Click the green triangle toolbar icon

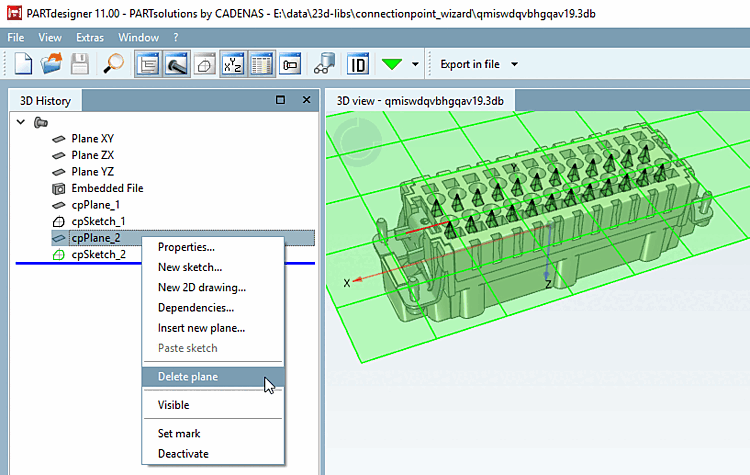391,65
